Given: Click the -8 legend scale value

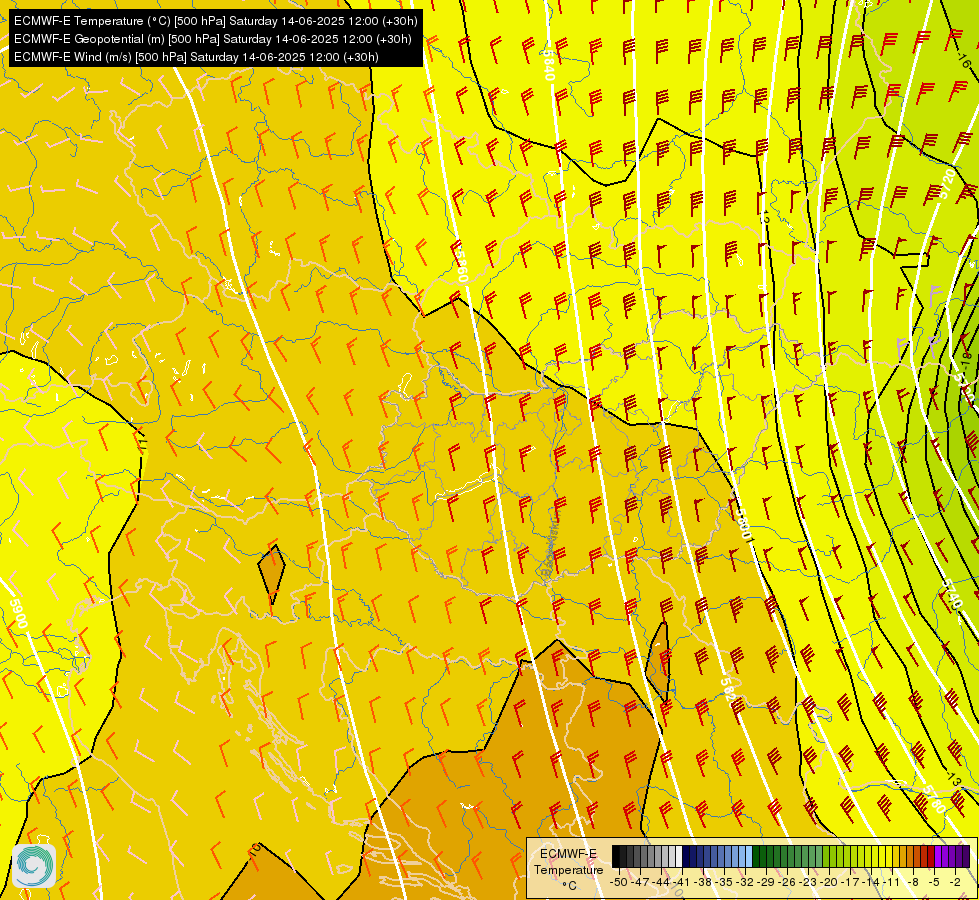Looking at the screenshot, I should [x=914, y=882].
